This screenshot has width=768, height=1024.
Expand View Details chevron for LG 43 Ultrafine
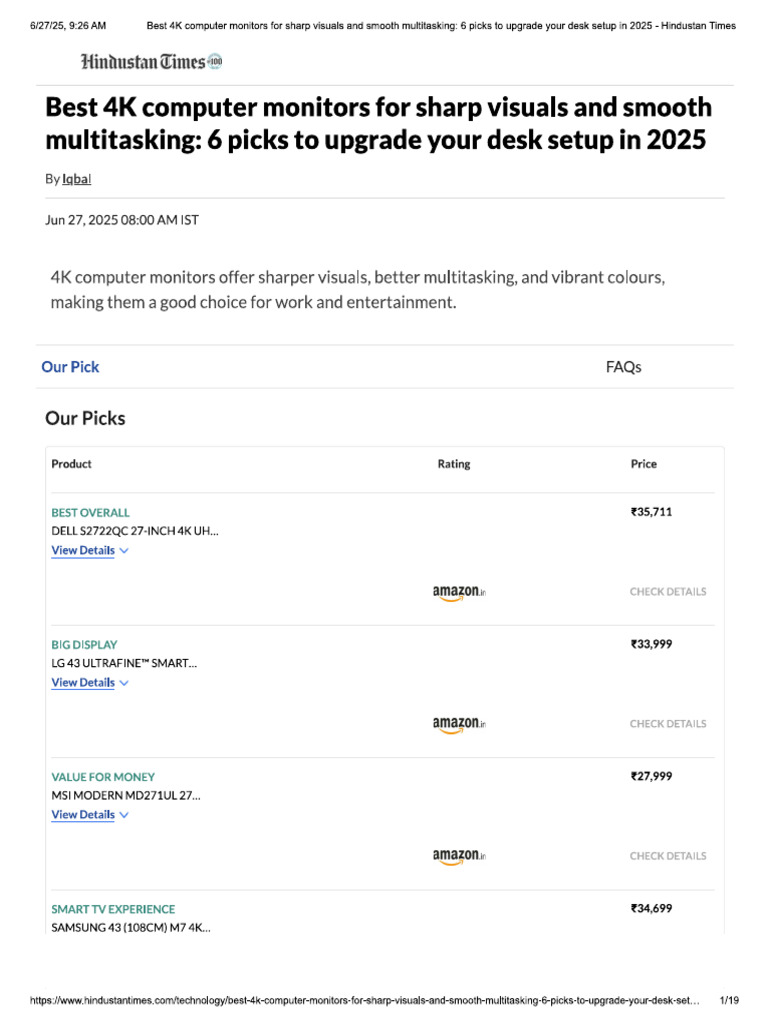[x=124, y=683]
